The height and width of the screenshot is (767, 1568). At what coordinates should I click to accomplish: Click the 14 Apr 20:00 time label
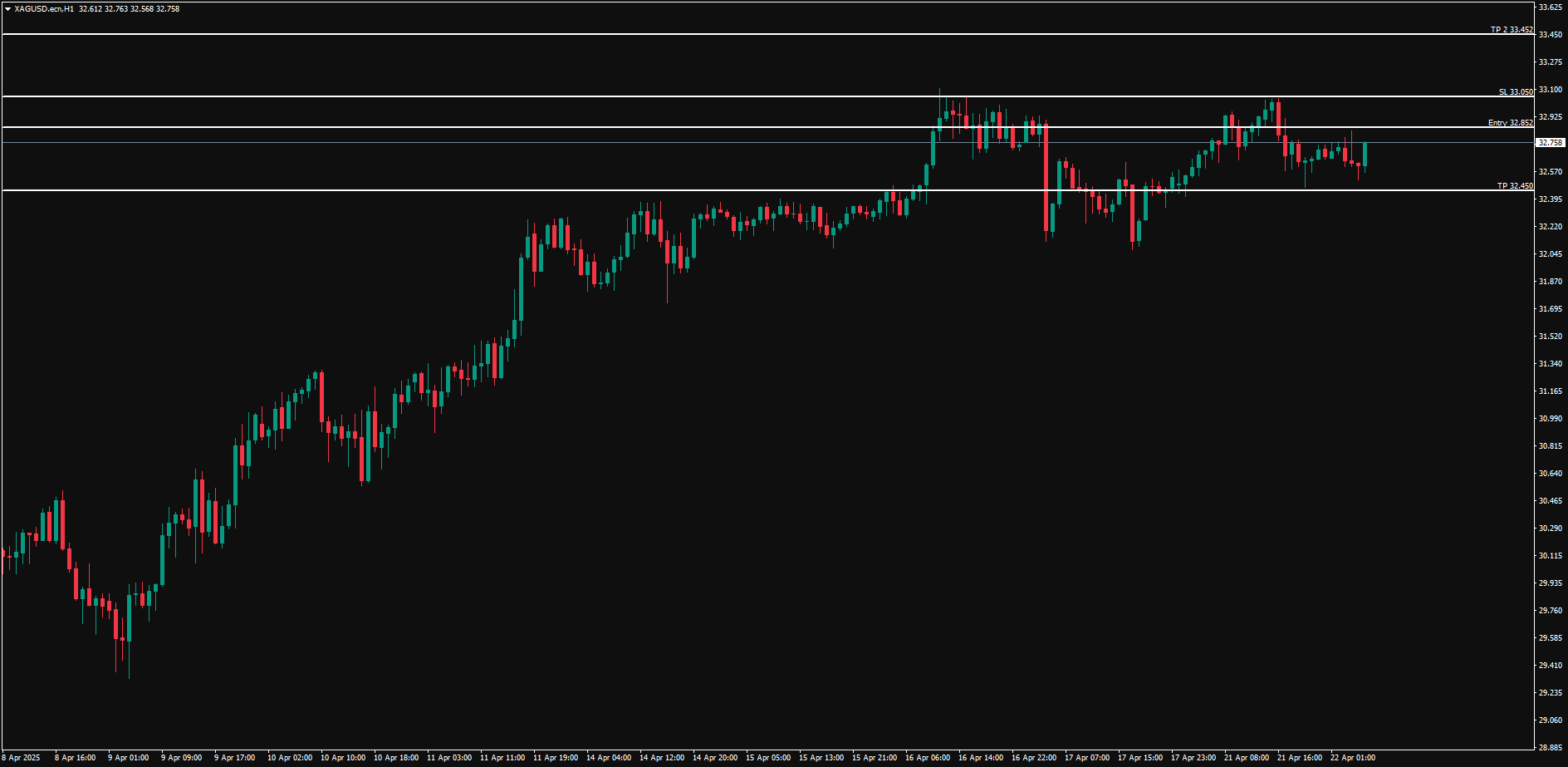click(714, 758)
